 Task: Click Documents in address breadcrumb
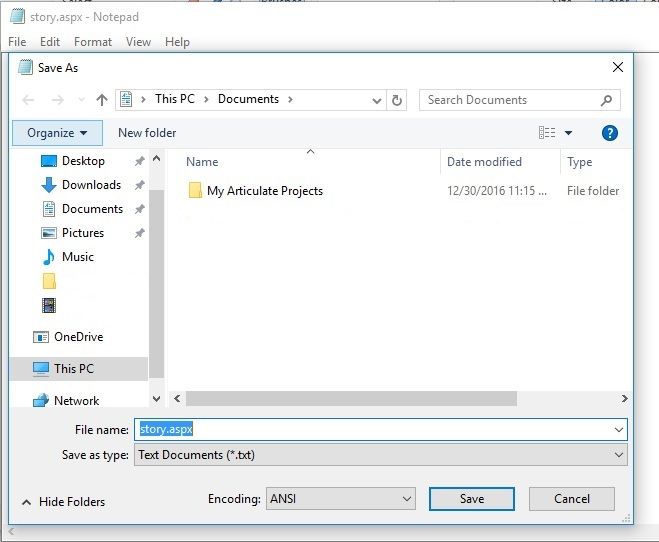tap(248, 99)
